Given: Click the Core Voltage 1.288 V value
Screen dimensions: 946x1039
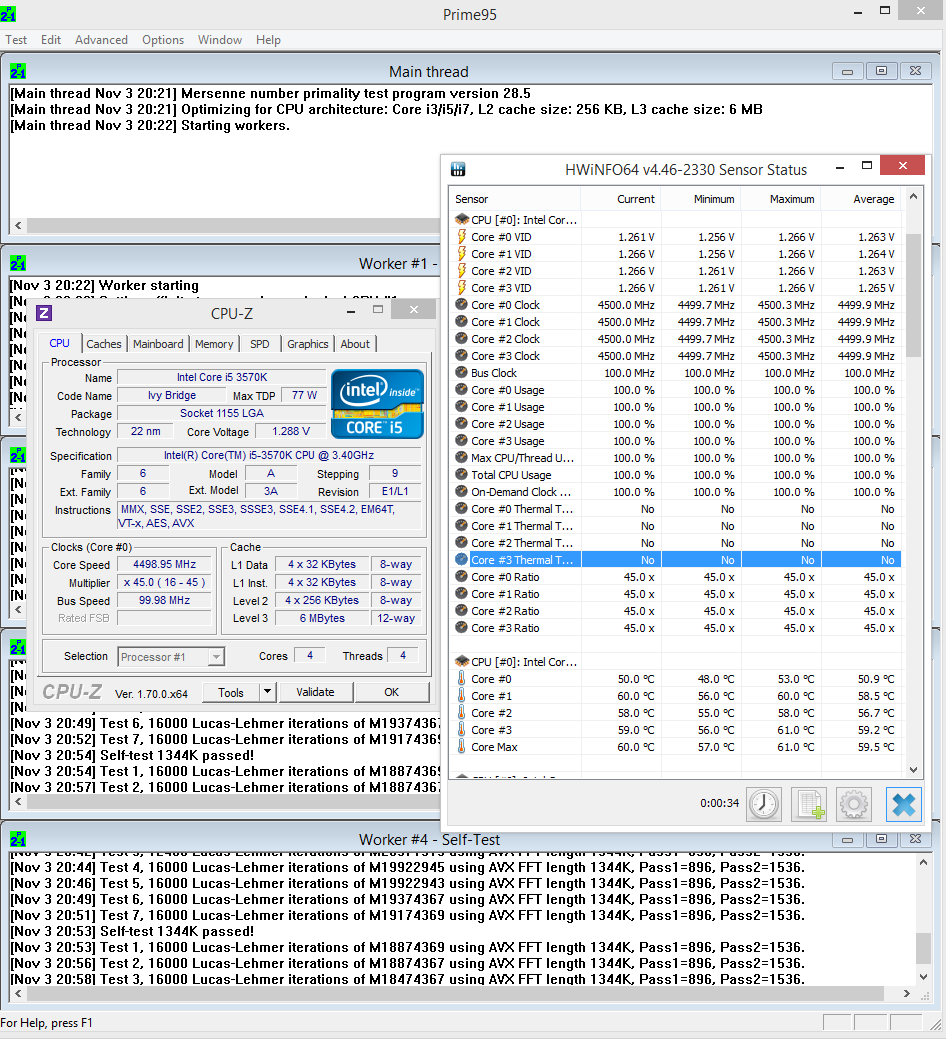Looking at the screenshot, I should pos(291,431).
